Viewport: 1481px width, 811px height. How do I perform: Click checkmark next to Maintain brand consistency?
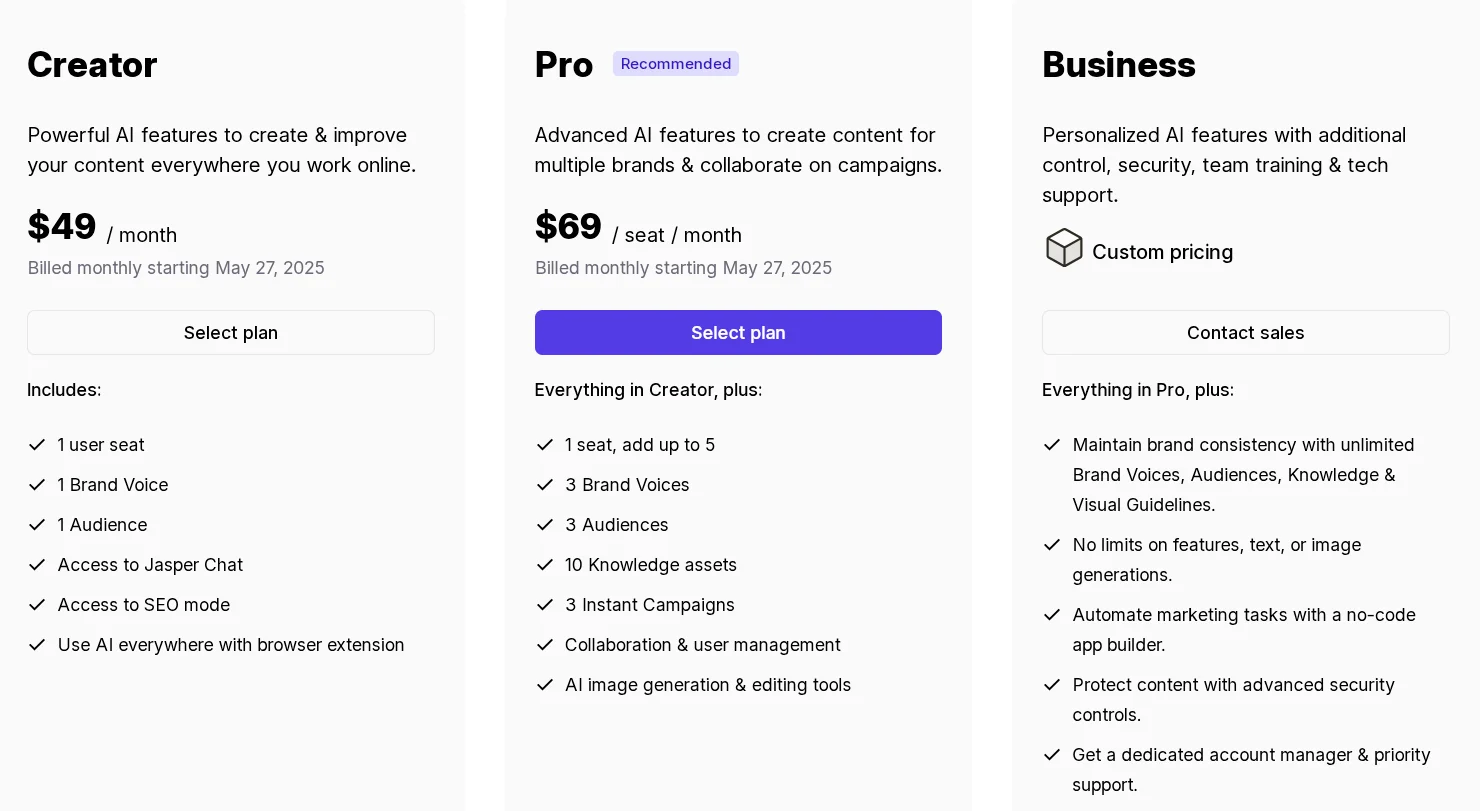click(1052, 445)
